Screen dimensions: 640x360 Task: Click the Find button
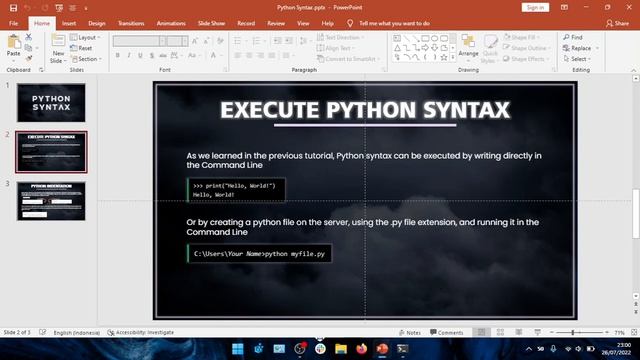573,38
